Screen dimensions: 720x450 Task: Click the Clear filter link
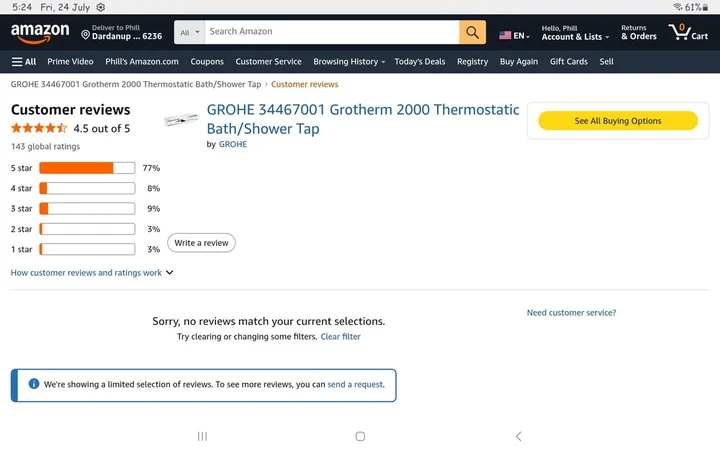(x=340, y=337)
